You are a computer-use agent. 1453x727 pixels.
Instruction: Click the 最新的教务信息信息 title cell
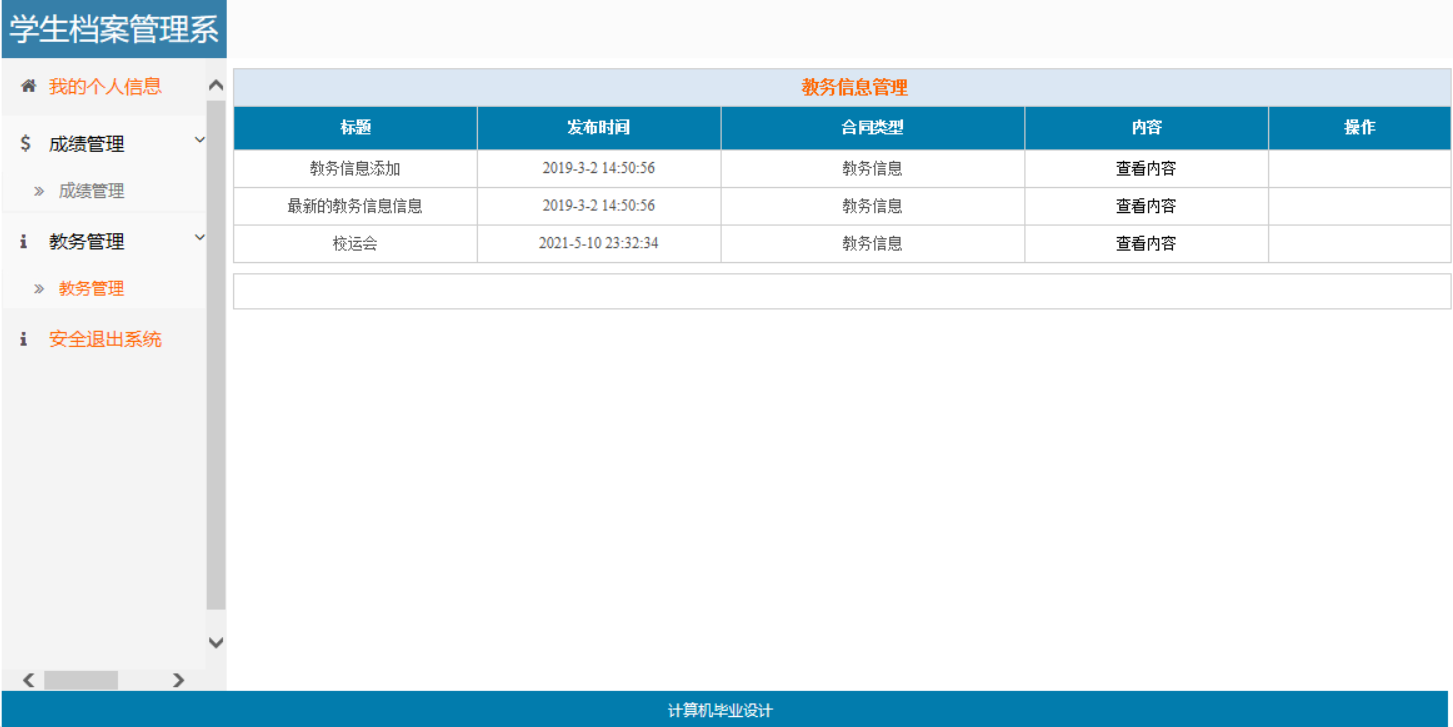[355, 206]
